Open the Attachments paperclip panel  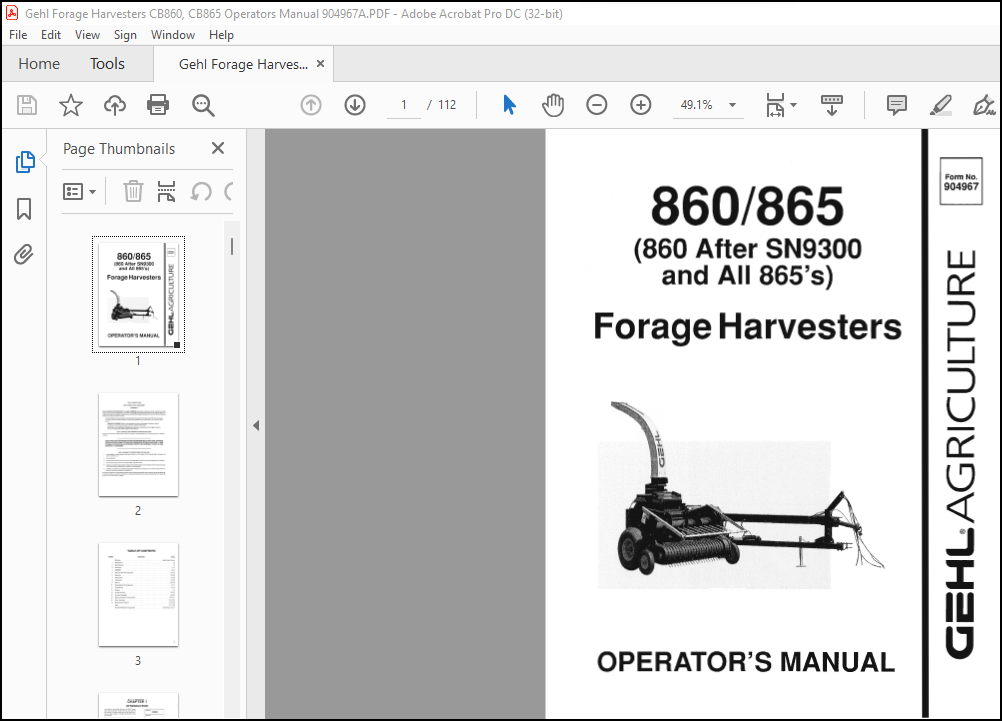[24, 254]
